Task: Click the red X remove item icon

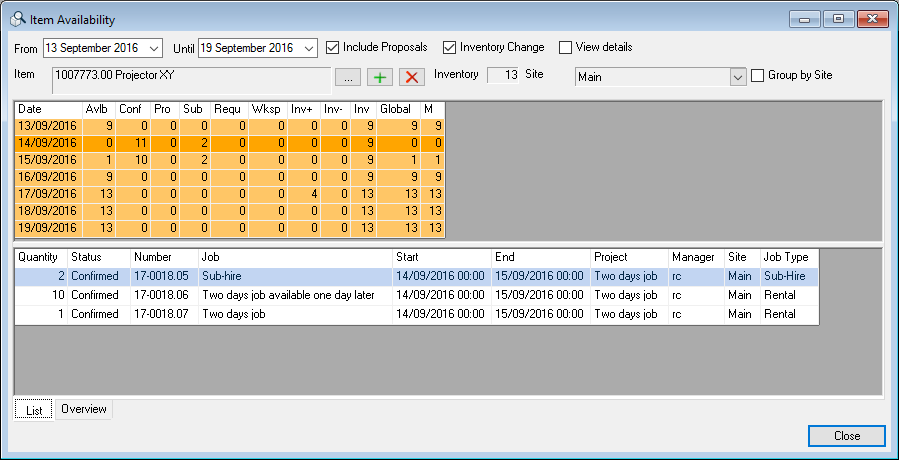Action: point(411,77)
